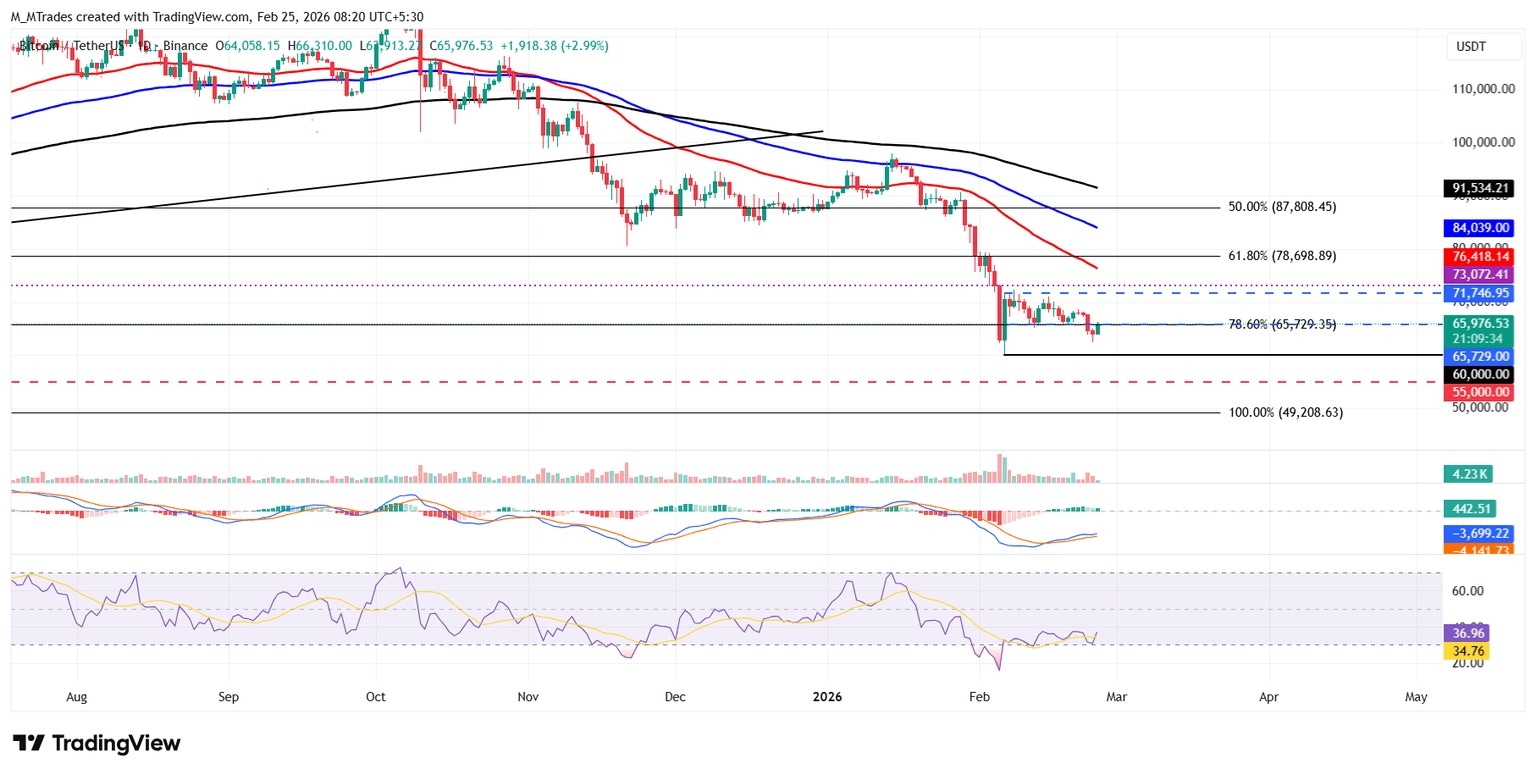Click the 2026 marker on time axis
1536x775 pixels.
[826, 695]
